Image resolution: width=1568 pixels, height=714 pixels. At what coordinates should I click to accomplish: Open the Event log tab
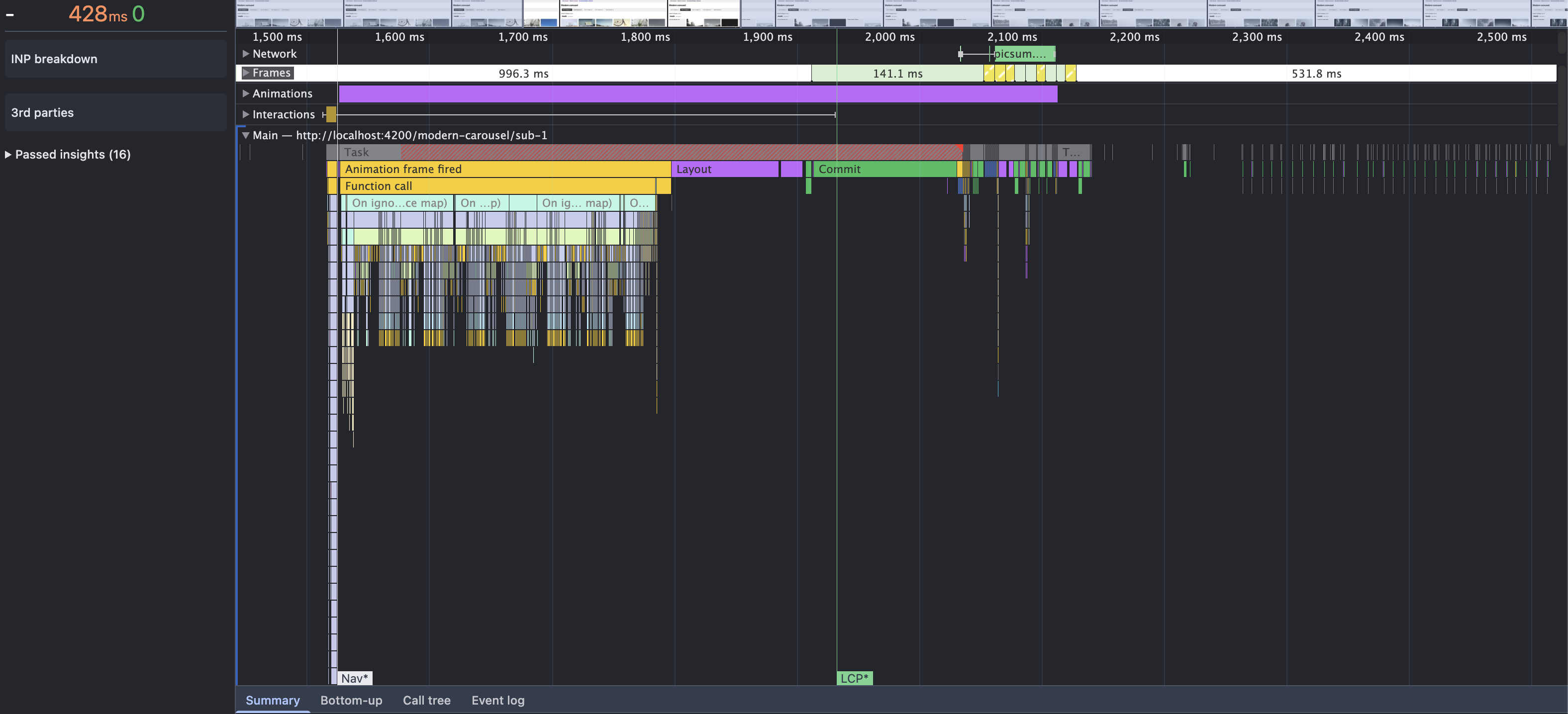(x=497, y=700)
